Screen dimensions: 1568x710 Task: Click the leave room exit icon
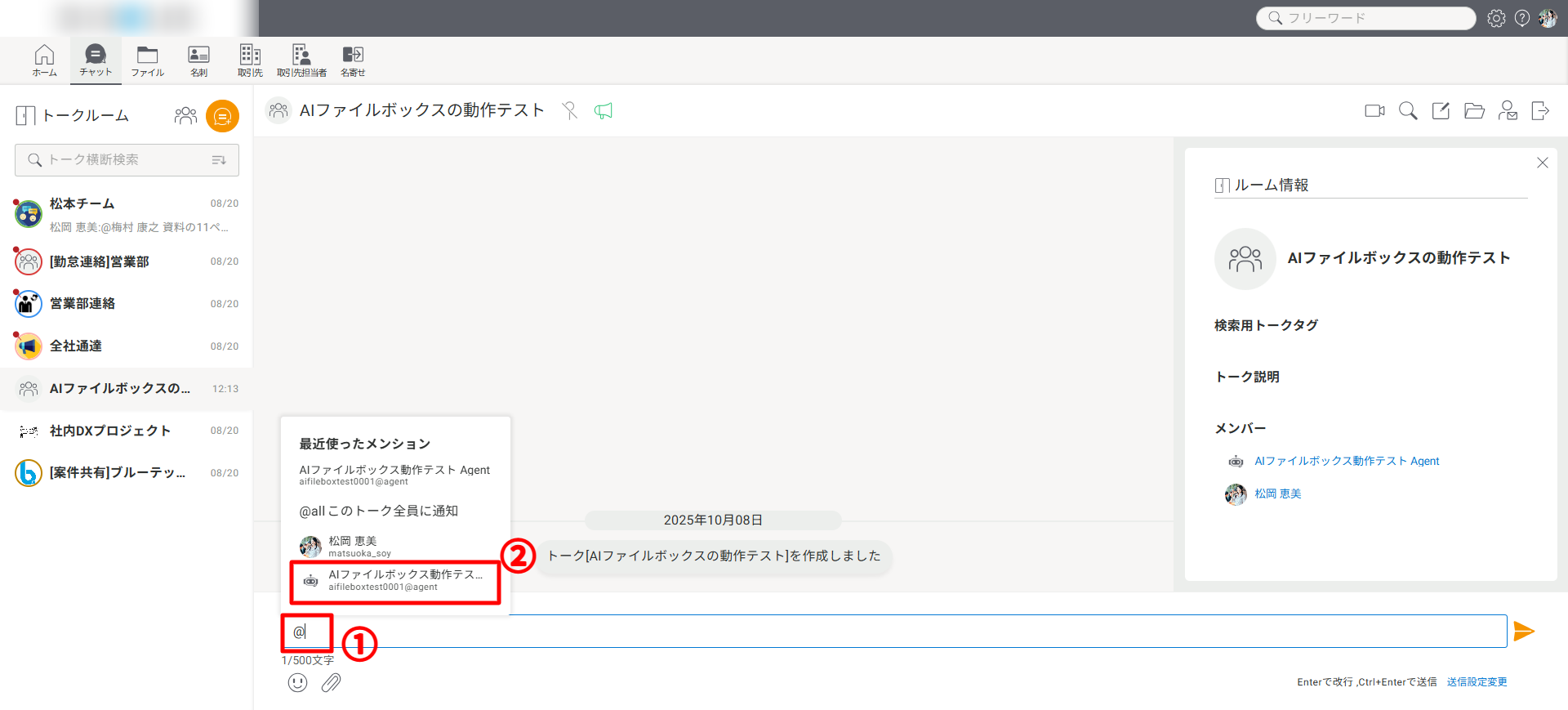(1540, 111)
